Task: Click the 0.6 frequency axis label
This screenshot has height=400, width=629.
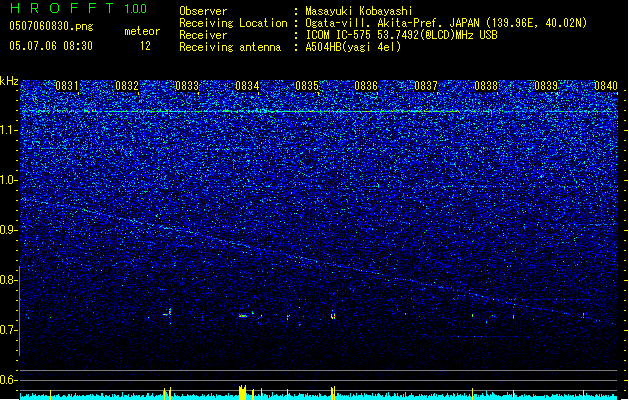Action: pos(9,380)
